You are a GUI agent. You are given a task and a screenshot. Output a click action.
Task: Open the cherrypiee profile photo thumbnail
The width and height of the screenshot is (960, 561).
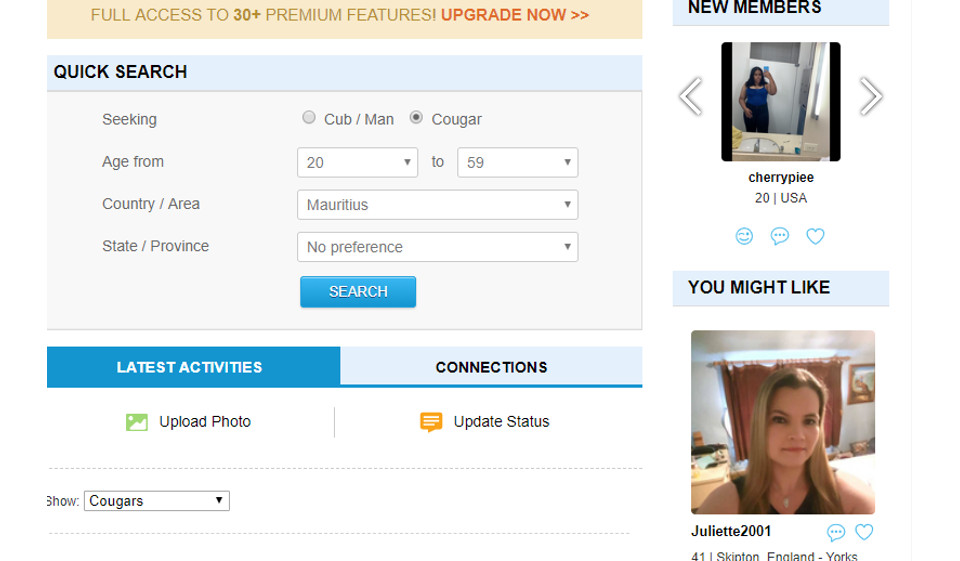click(780, 101)
